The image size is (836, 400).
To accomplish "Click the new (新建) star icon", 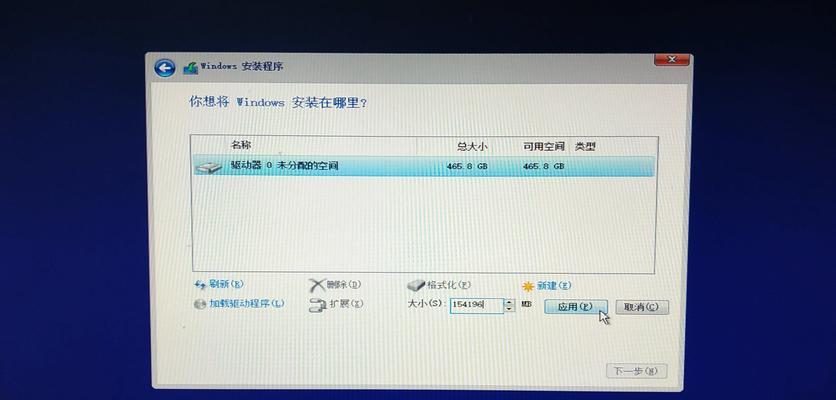I will click(528, 286).
